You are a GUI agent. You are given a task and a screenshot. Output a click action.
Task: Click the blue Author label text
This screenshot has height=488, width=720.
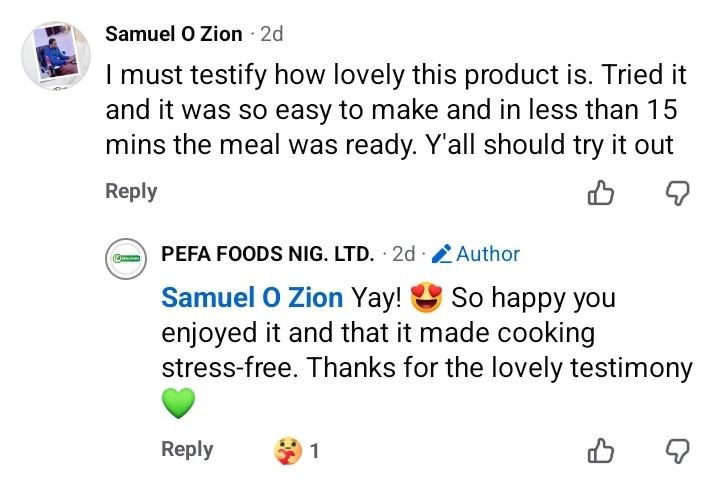488,254
